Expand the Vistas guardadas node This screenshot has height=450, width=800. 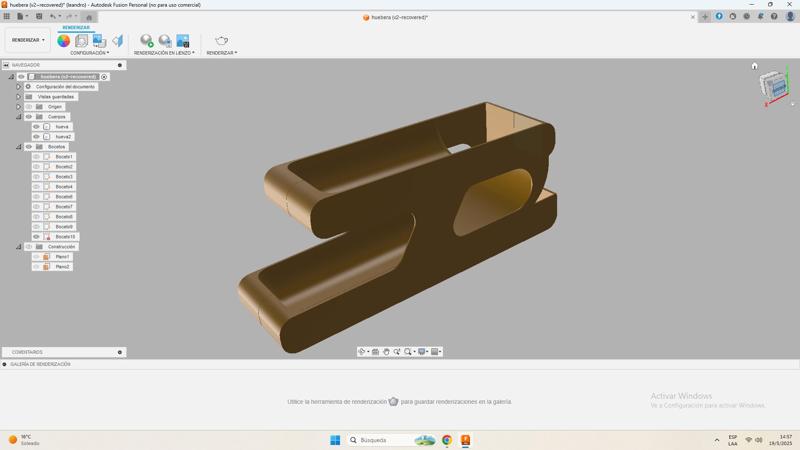point(18,97)
